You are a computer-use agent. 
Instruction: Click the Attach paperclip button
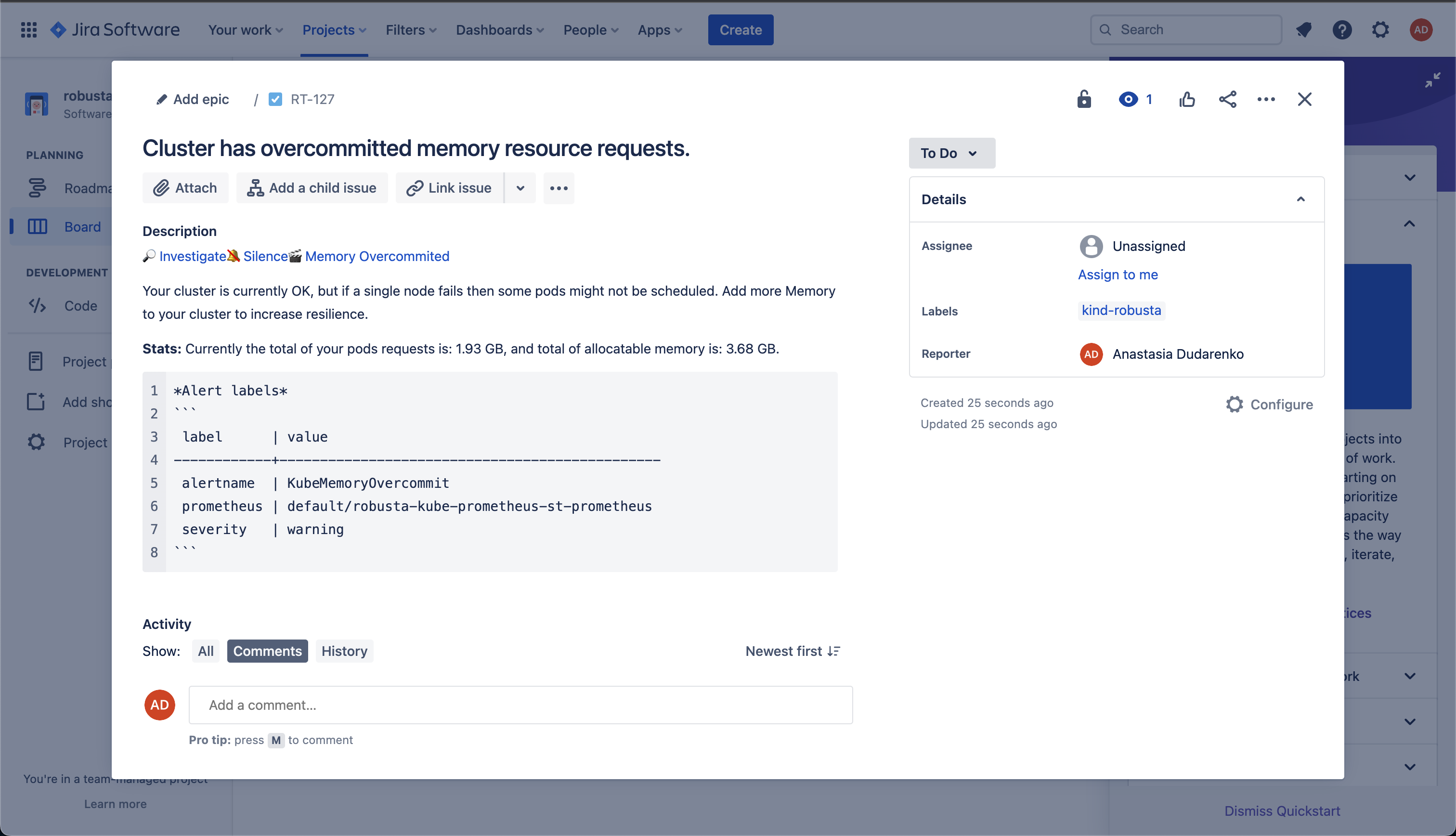[185, 188]
